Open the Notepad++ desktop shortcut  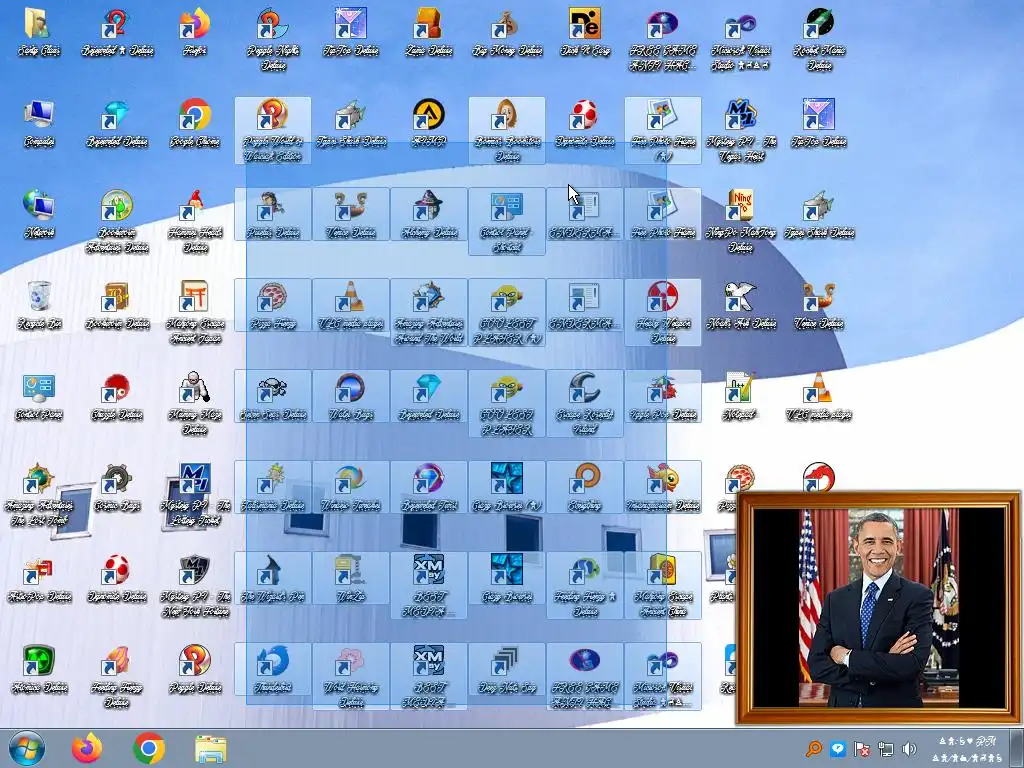(x=741, y=396)
